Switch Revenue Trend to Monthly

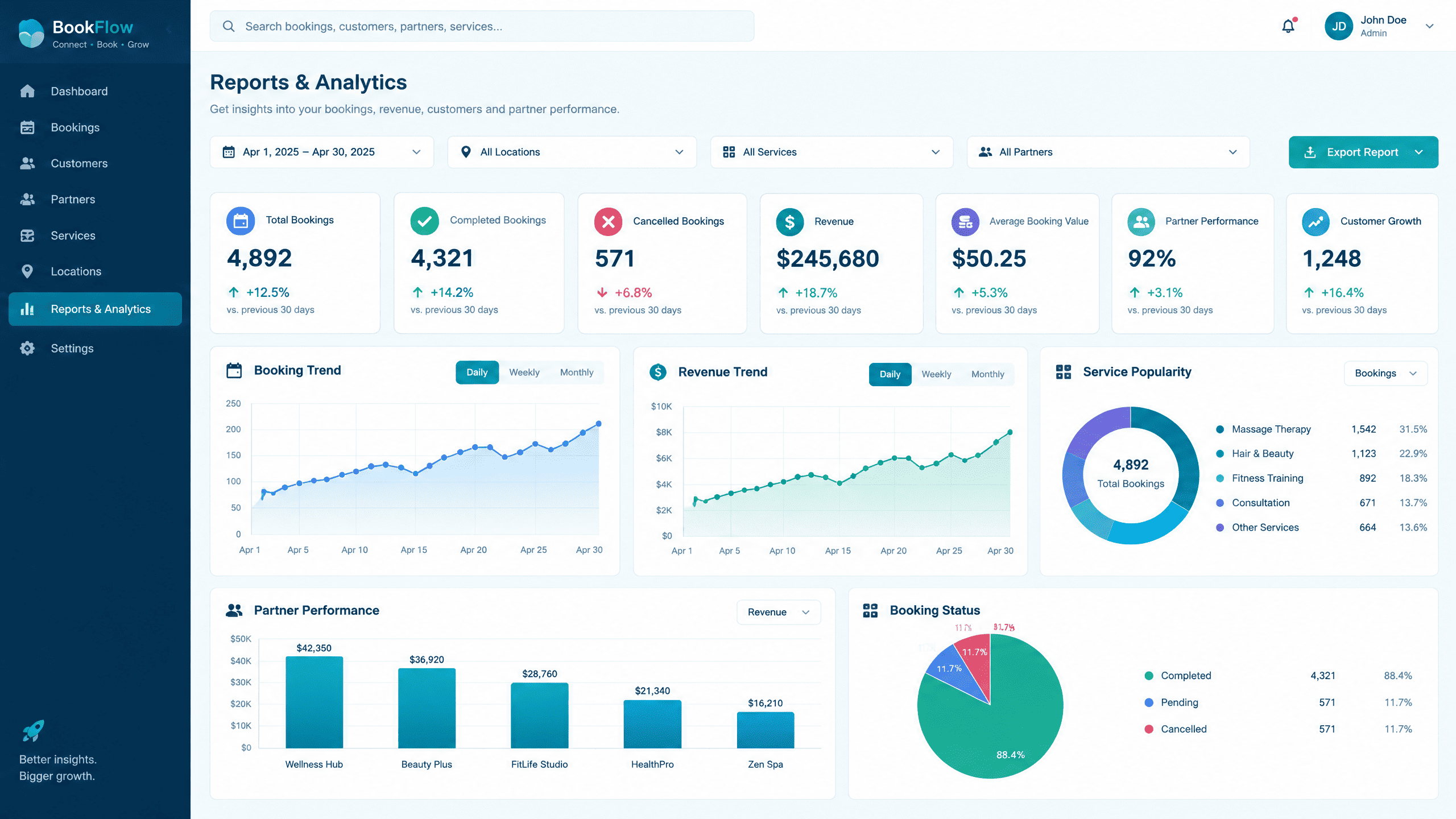click(x=988, y=374)
